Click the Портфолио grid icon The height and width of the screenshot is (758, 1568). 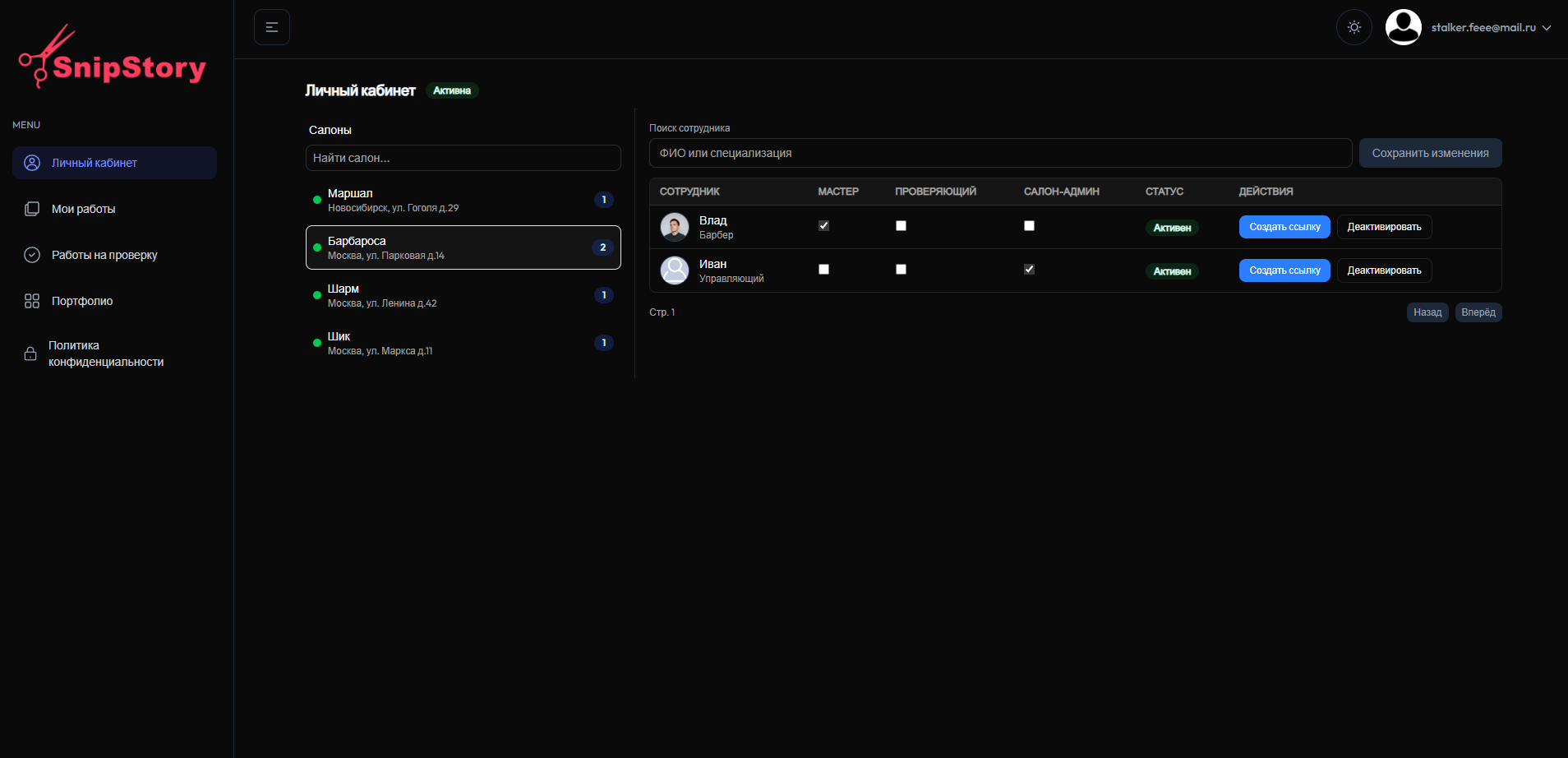[32, 301]
